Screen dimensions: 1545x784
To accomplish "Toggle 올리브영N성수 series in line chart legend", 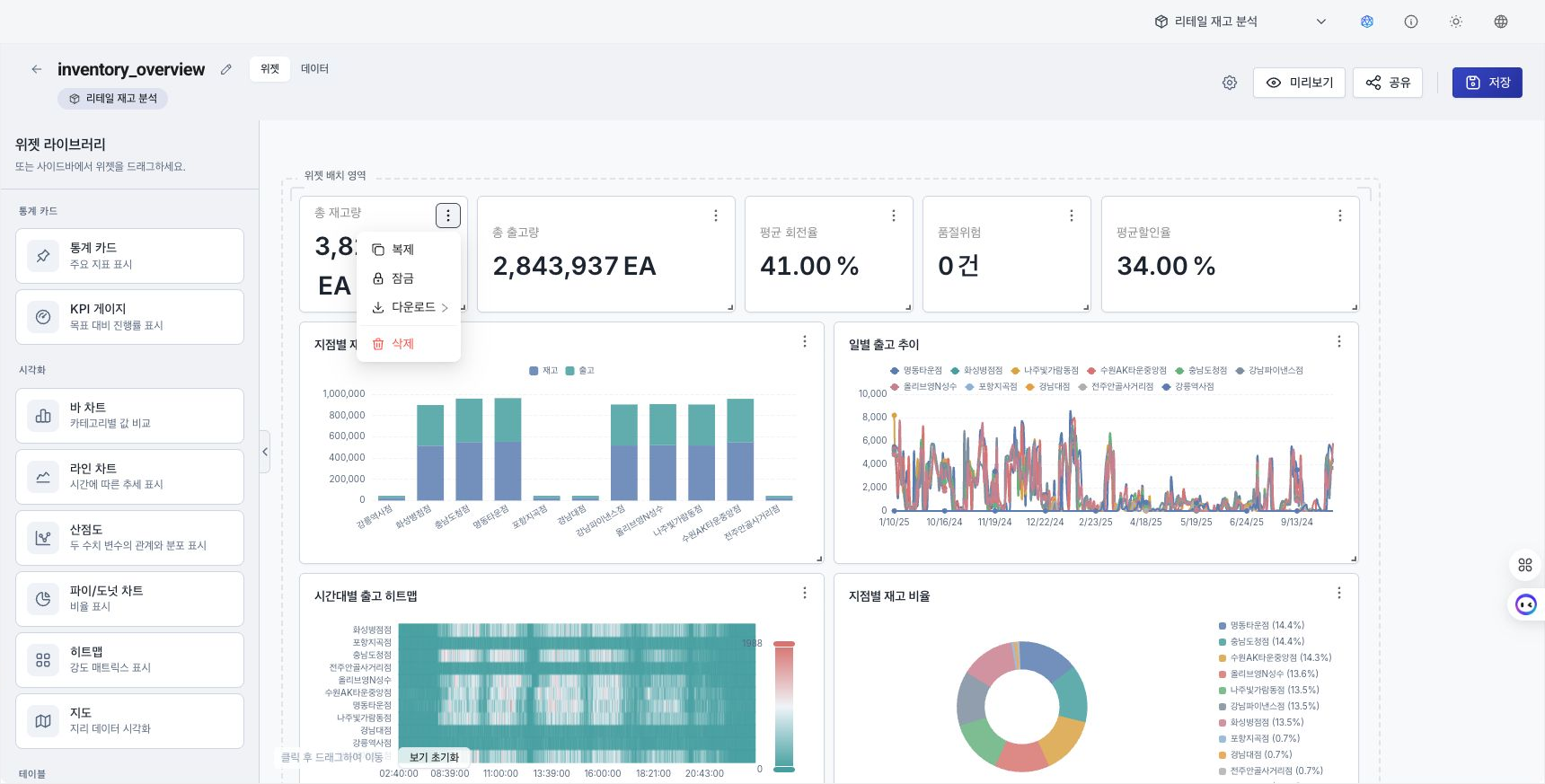I will [x=923, y=387].
